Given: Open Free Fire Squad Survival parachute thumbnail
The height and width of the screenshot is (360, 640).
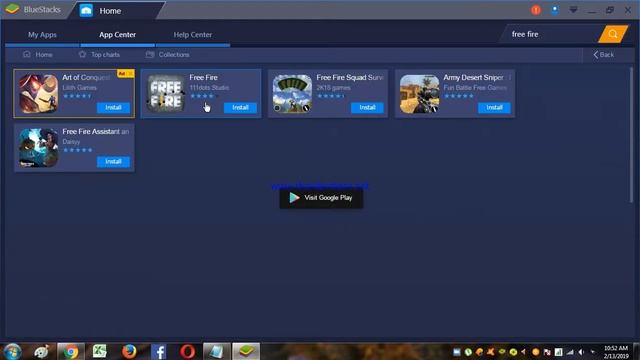Looking at the screenshot, I should pyautogui.click(x=292, y=93).
